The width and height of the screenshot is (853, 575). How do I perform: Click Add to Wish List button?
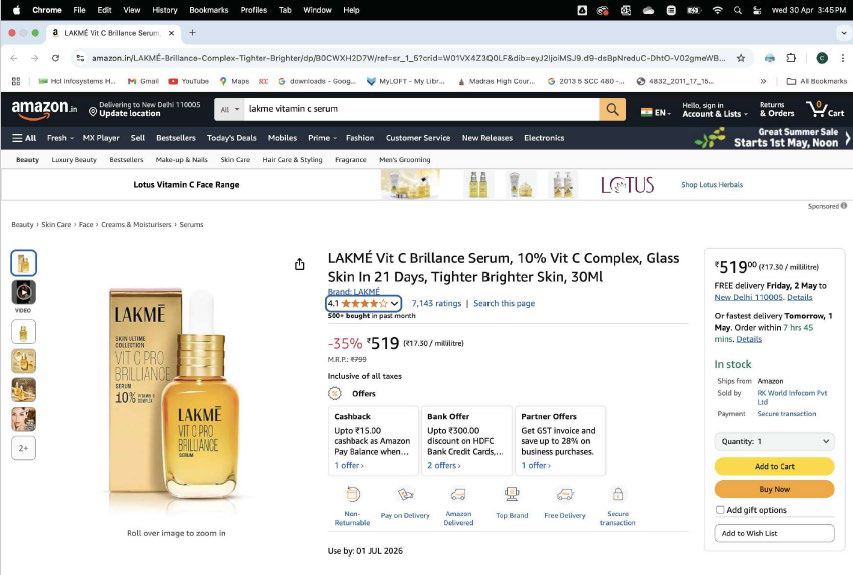774,533
